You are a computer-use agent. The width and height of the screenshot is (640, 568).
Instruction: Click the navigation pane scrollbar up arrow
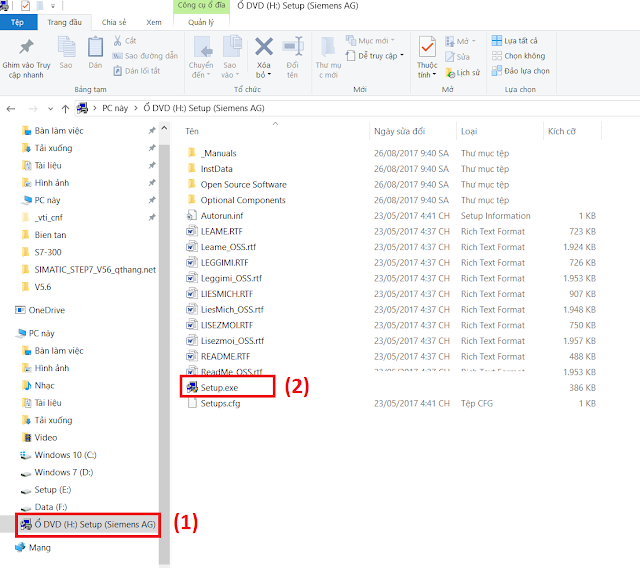click(164, 128)
